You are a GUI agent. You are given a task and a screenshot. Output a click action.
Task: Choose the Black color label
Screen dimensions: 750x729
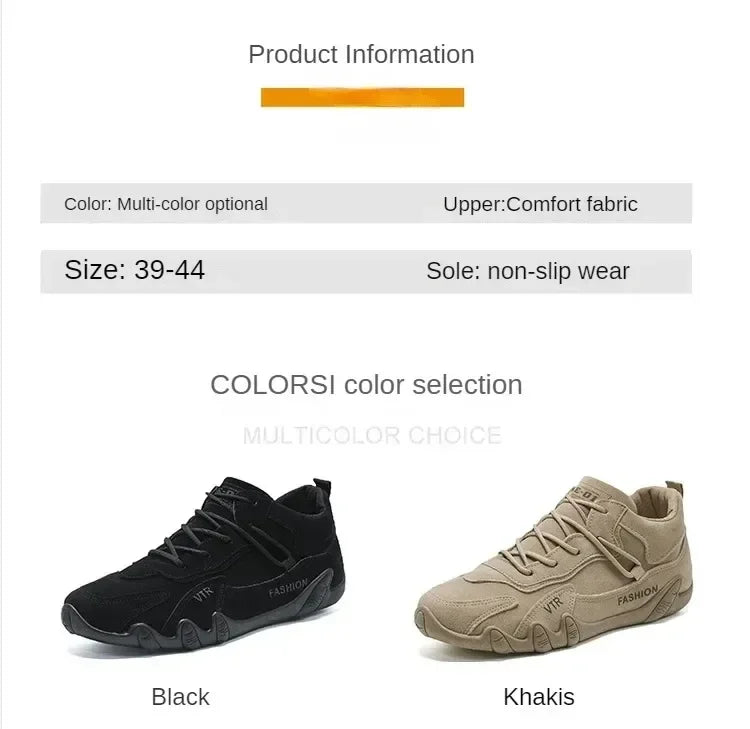(x=180, y=697)
